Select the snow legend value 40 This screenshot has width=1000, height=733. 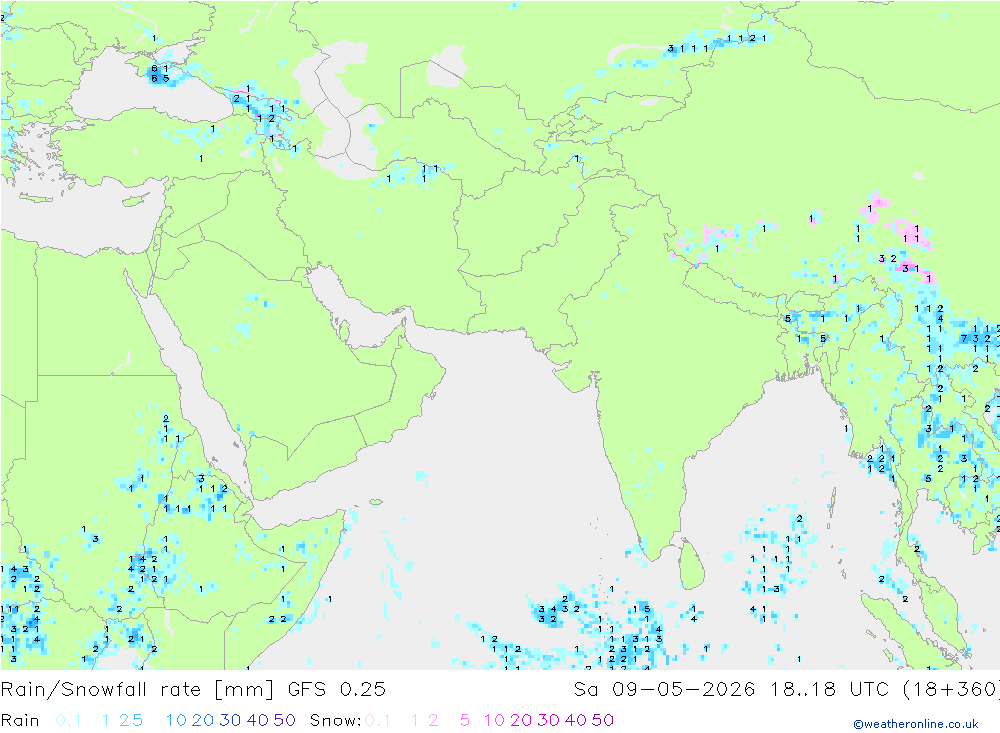click(x=576, y=720)
